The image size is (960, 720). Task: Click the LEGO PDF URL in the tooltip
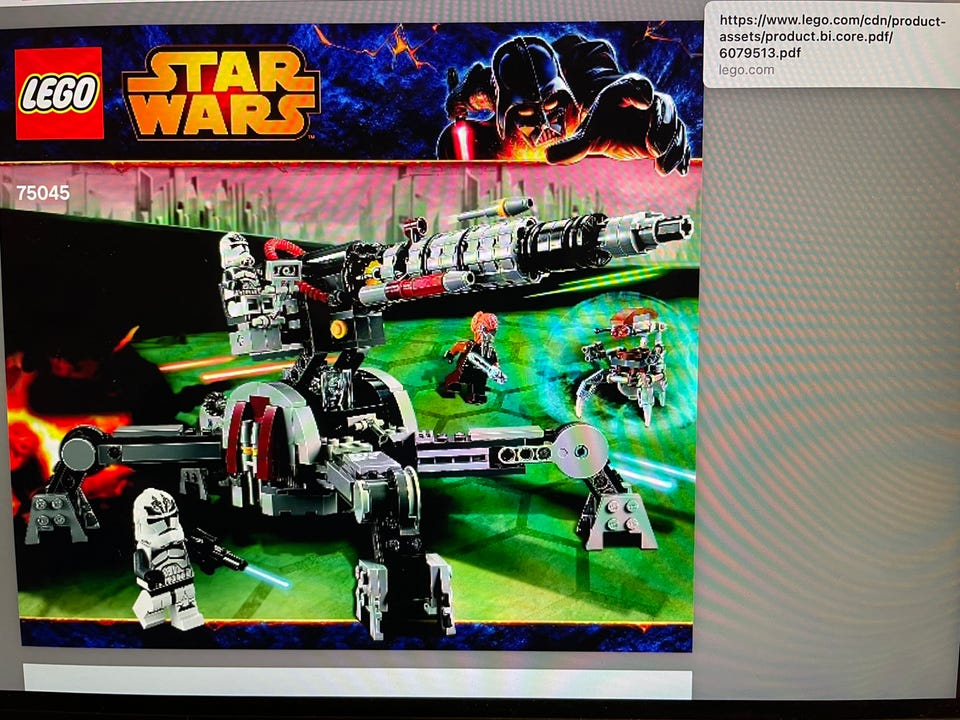tap(832, 37)
